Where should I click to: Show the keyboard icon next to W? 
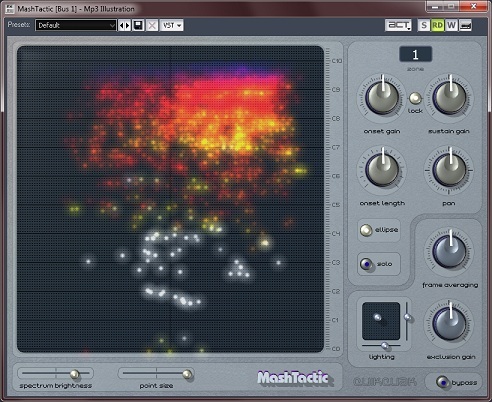[x=465, y=25]
